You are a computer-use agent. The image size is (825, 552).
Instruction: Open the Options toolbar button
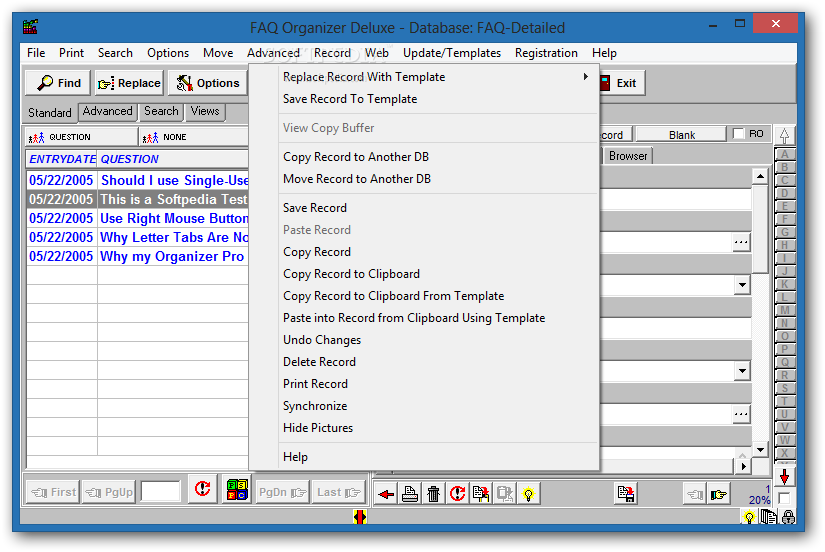[x=208, y=83]
